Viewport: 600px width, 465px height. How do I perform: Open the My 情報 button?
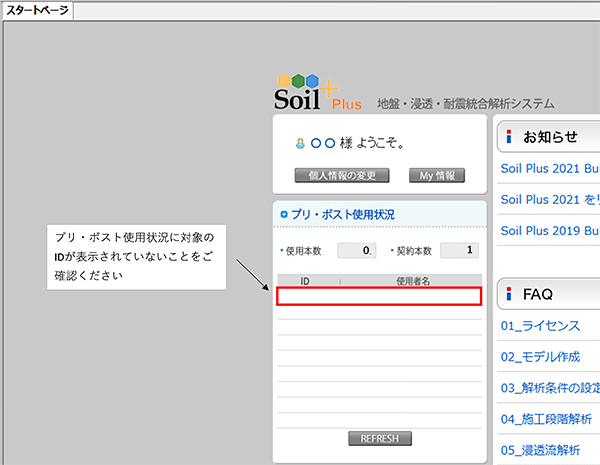tap(437, 176)
